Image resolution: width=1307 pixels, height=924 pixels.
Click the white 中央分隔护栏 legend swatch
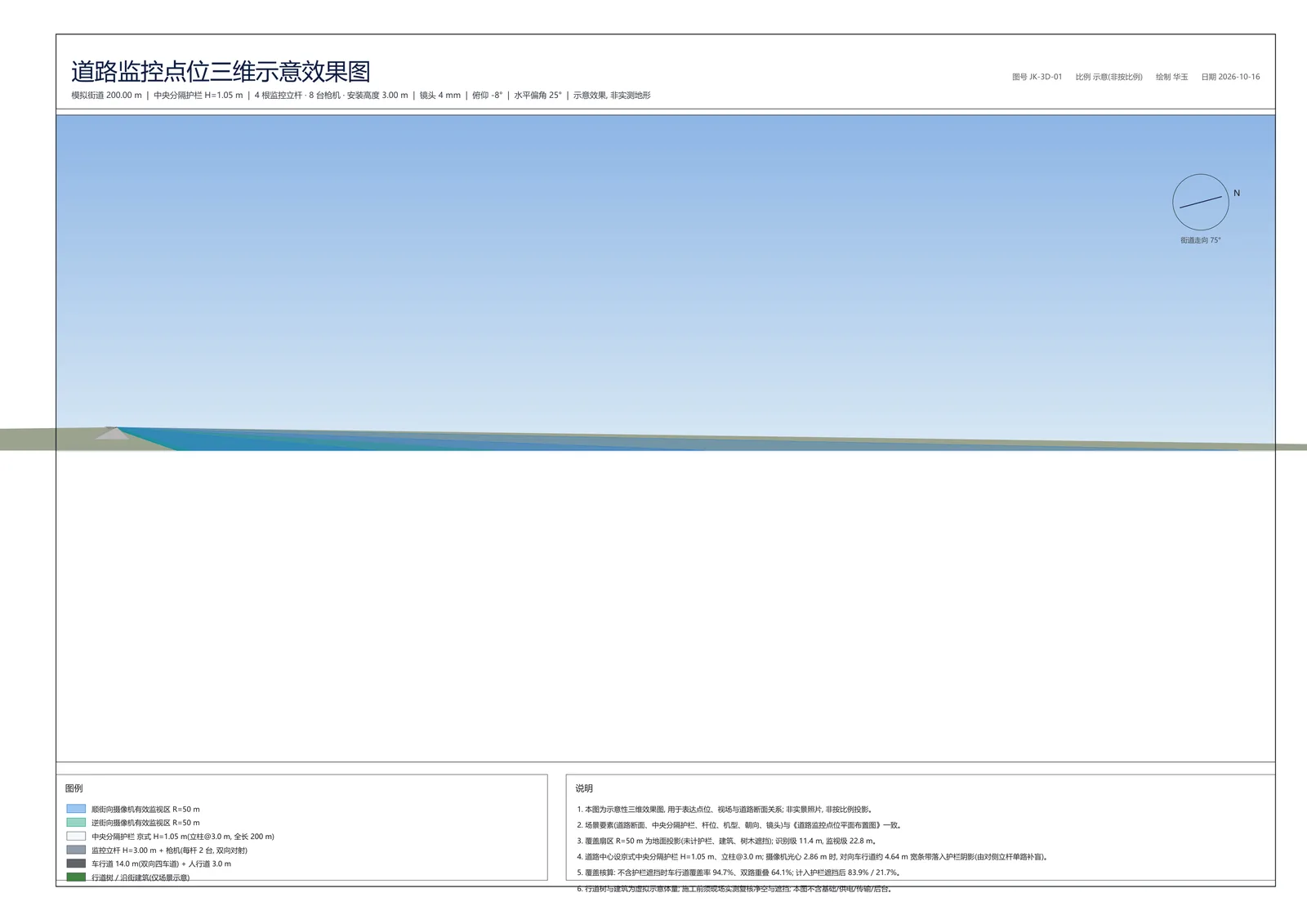point(76,837)
